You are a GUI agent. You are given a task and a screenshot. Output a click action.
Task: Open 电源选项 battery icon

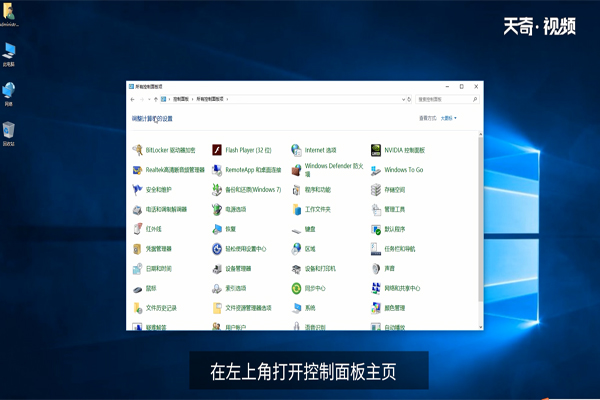[x=229, y=209]
